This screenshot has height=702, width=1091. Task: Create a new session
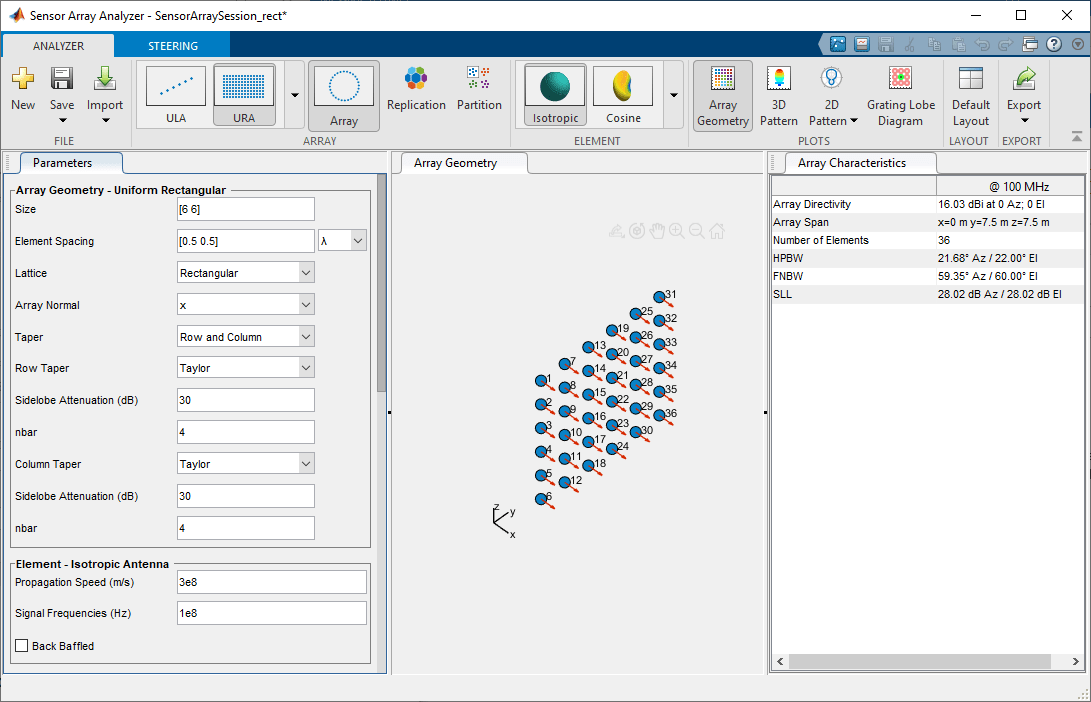coord(22,90)
